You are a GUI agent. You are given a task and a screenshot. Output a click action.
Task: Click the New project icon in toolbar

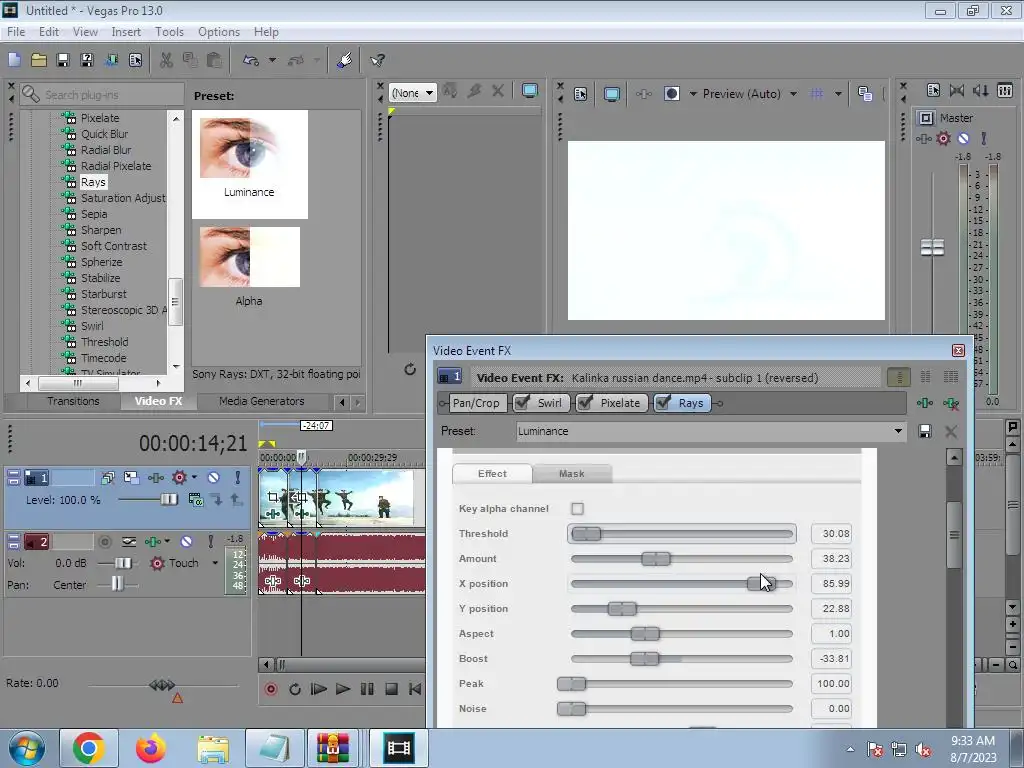14,60
